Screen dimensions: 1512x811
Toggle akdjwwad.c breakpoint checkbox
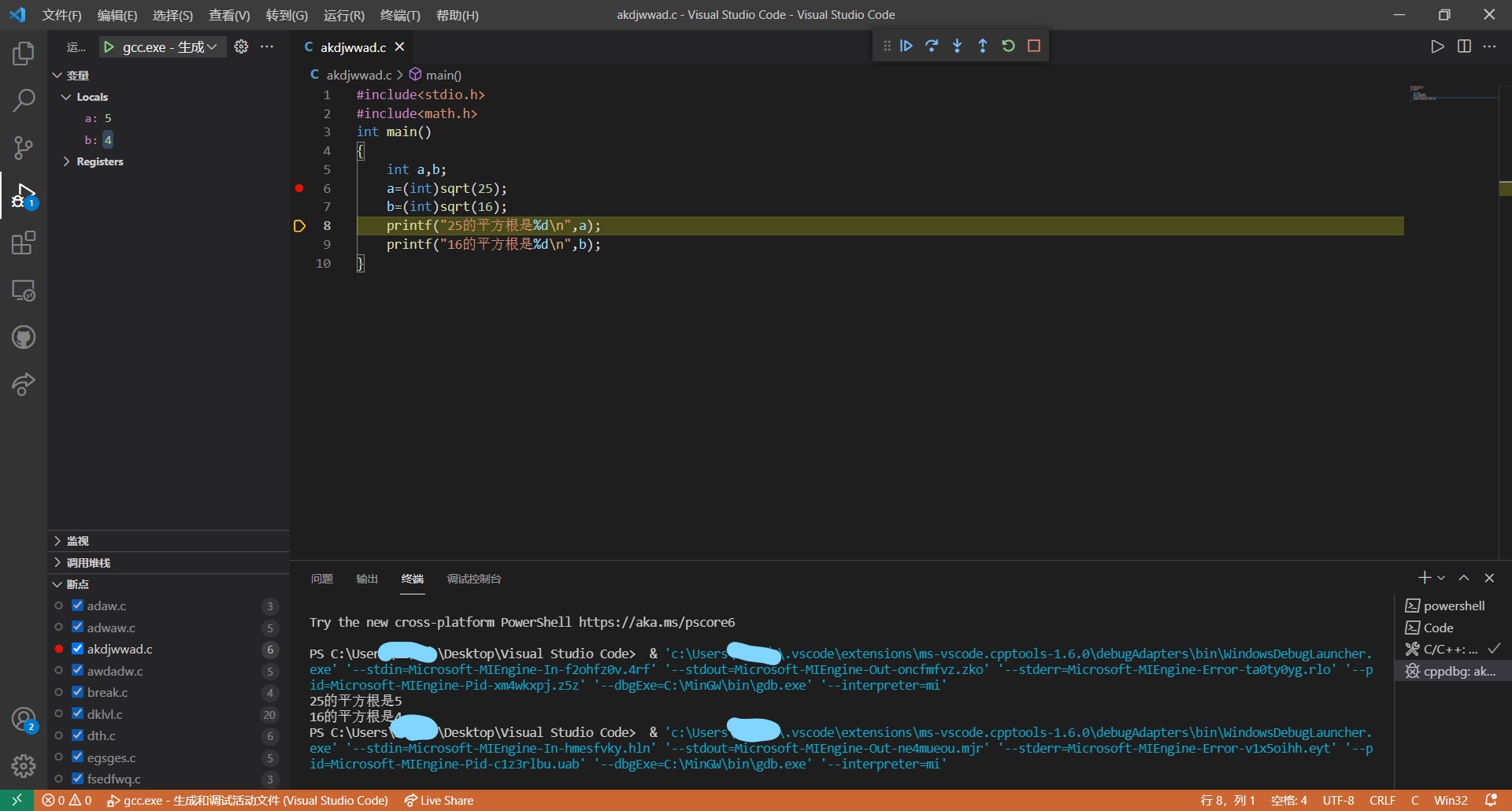(x=77, y=649)
